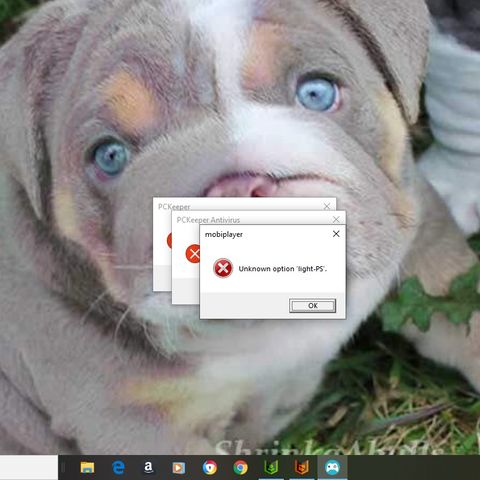The height and width of the screenshot is (480, 480).
Task: Launch Microsoft Edge from the taskbar
Action: pyautogui.click(x=118, y=468)
